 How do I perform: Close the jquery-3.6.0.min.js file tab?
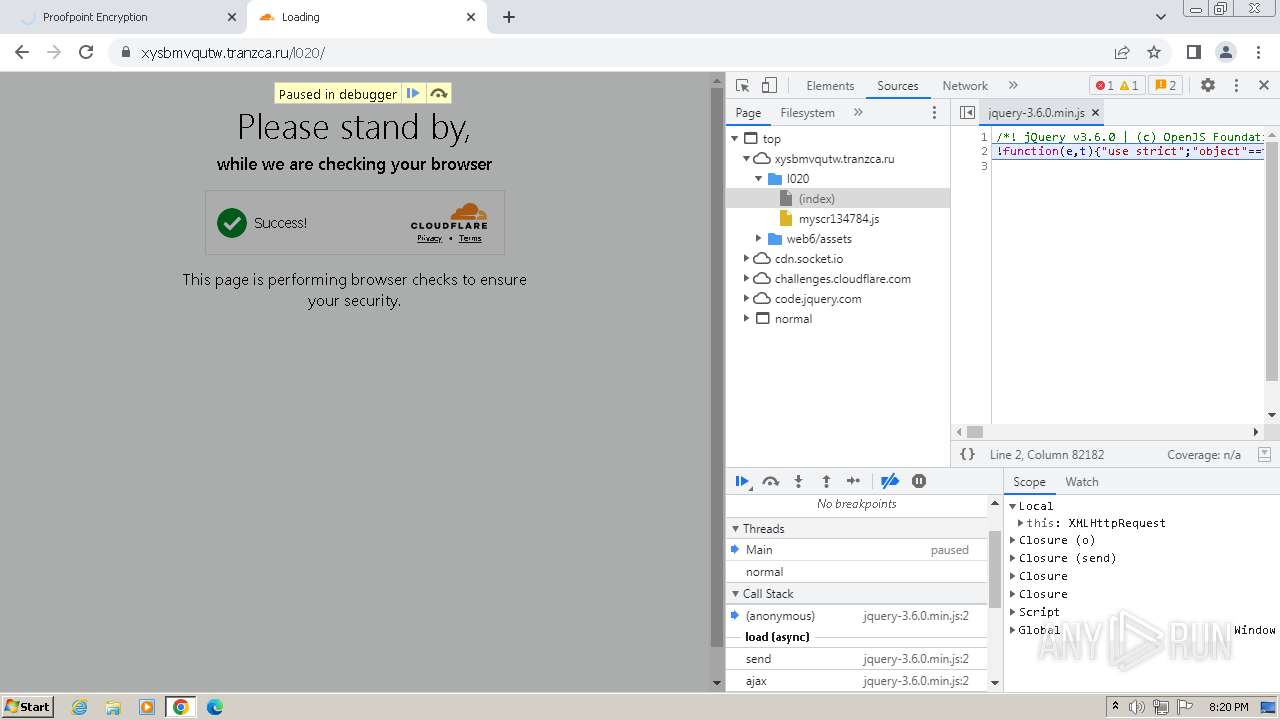1095,113
